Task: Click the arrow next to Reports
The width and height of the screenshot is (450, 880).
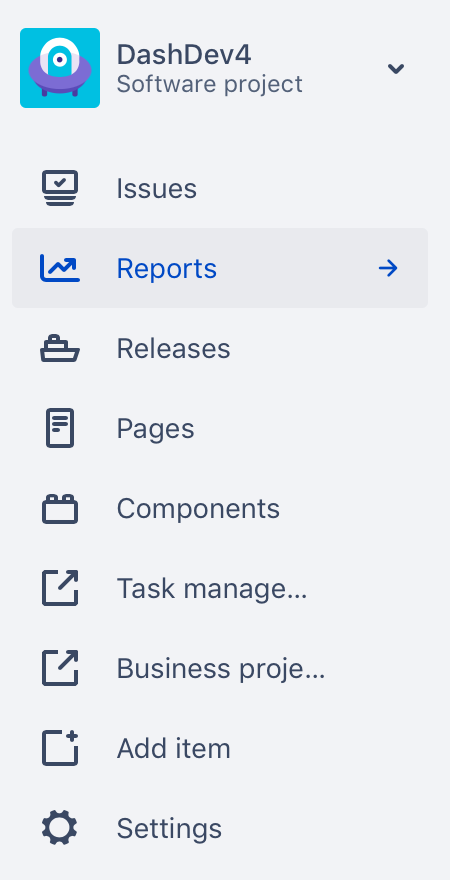Action: pos(388,268)
